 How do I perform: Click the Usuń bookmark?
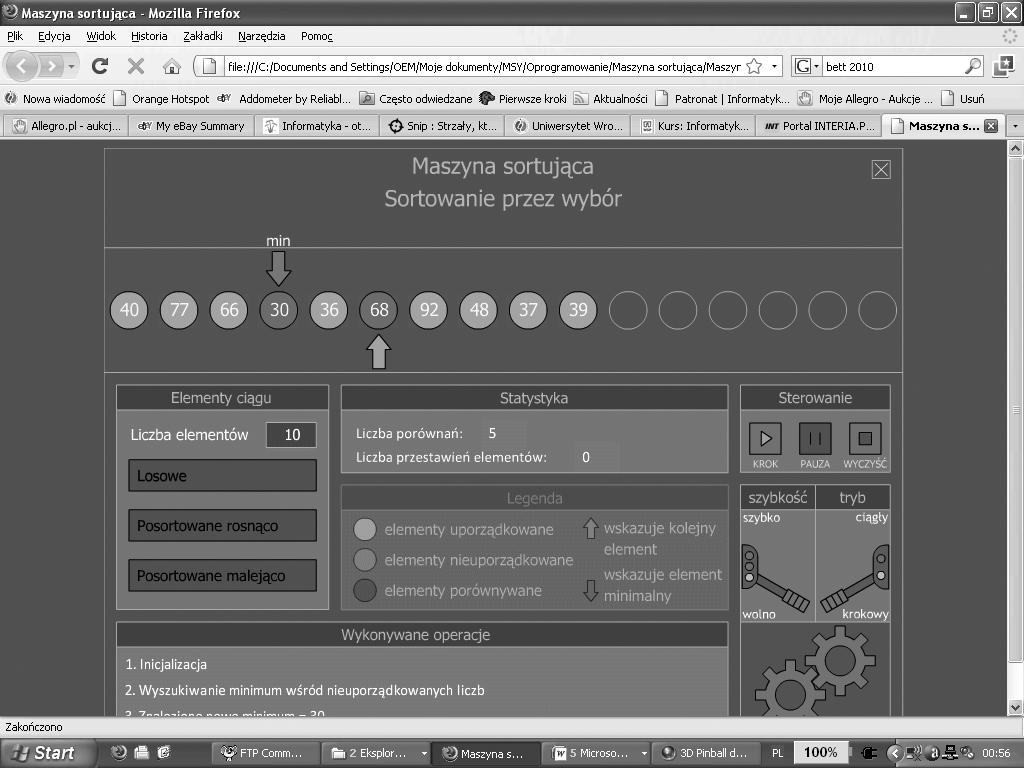click(963, 99)
